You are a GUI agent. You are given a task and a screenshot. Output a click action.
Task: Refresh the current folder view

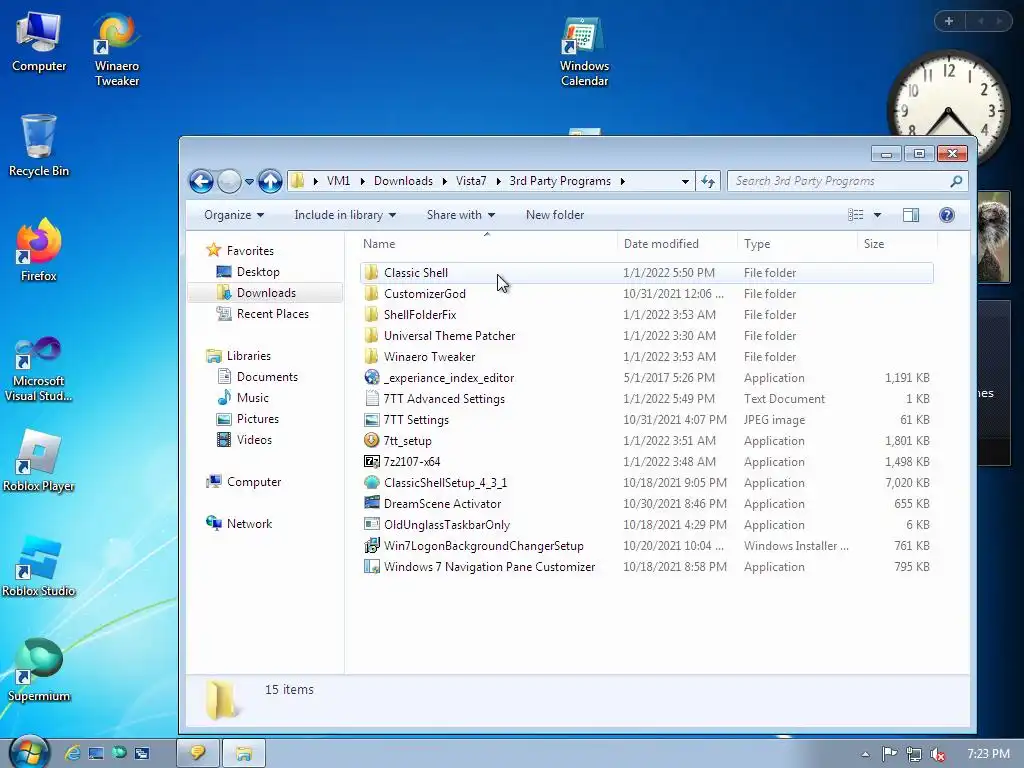[x=708, y=181]
